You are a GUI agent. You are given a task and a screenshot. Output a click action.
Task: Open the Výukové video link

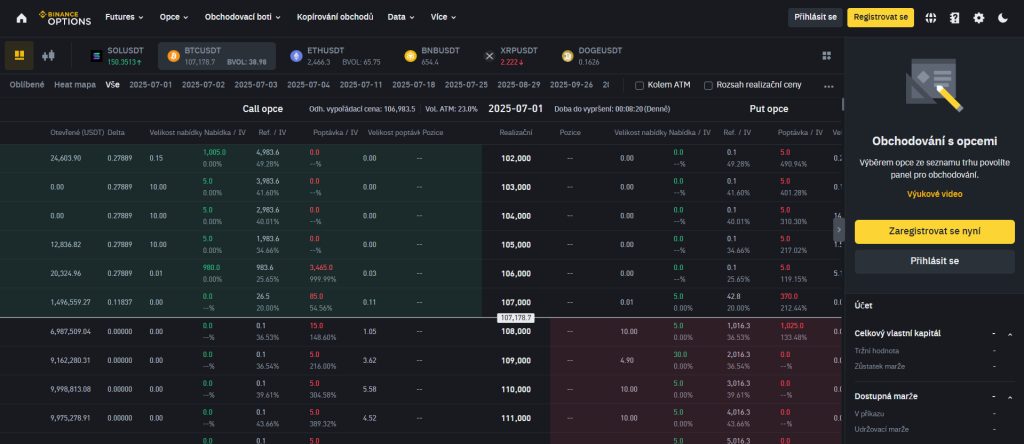pos(934,194)
